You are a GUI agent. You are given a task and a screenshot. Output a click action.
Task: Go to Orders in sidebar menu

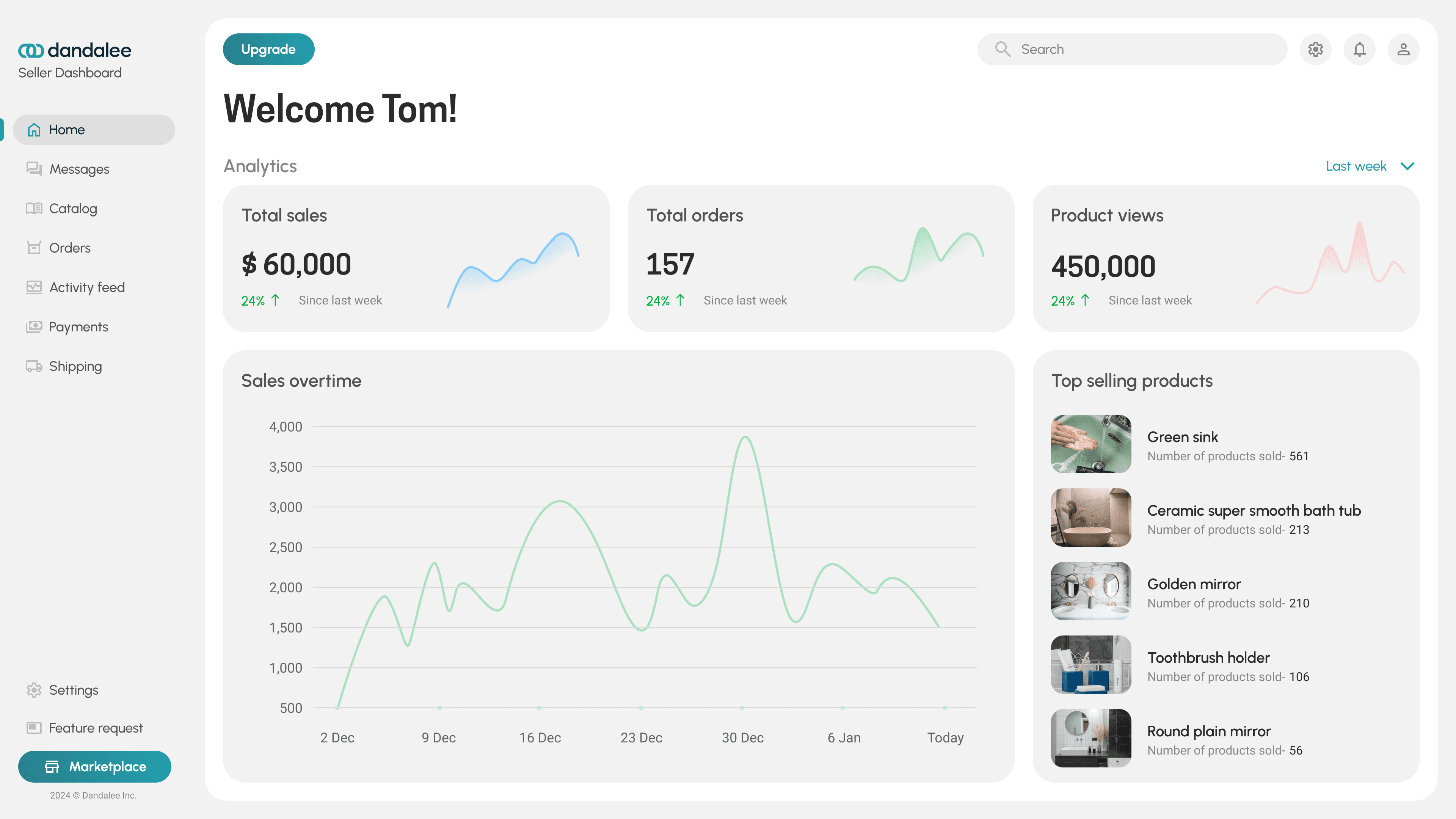(69, 248)
